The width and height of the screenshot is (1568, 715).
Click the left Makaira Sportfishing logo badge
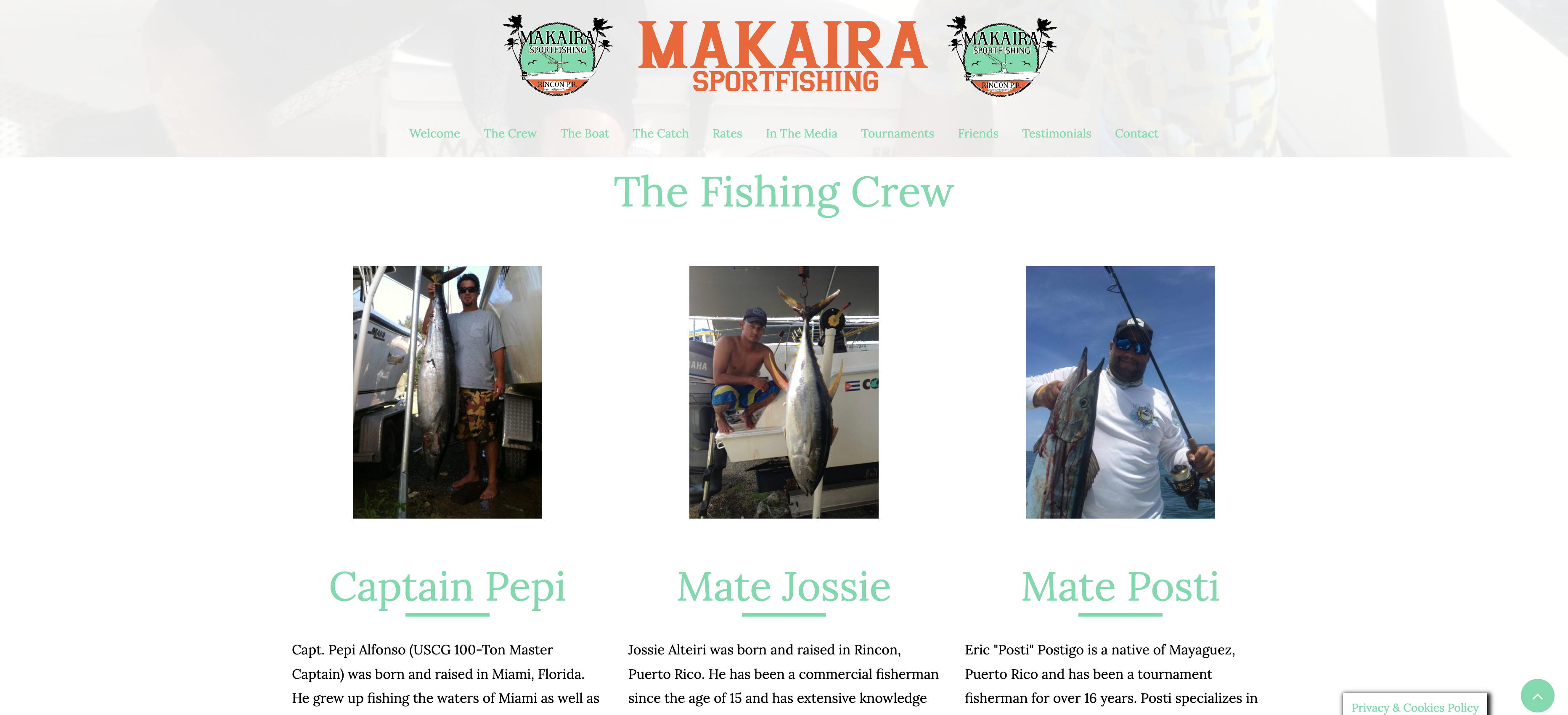pyautogui.click(x=558, y=56)
